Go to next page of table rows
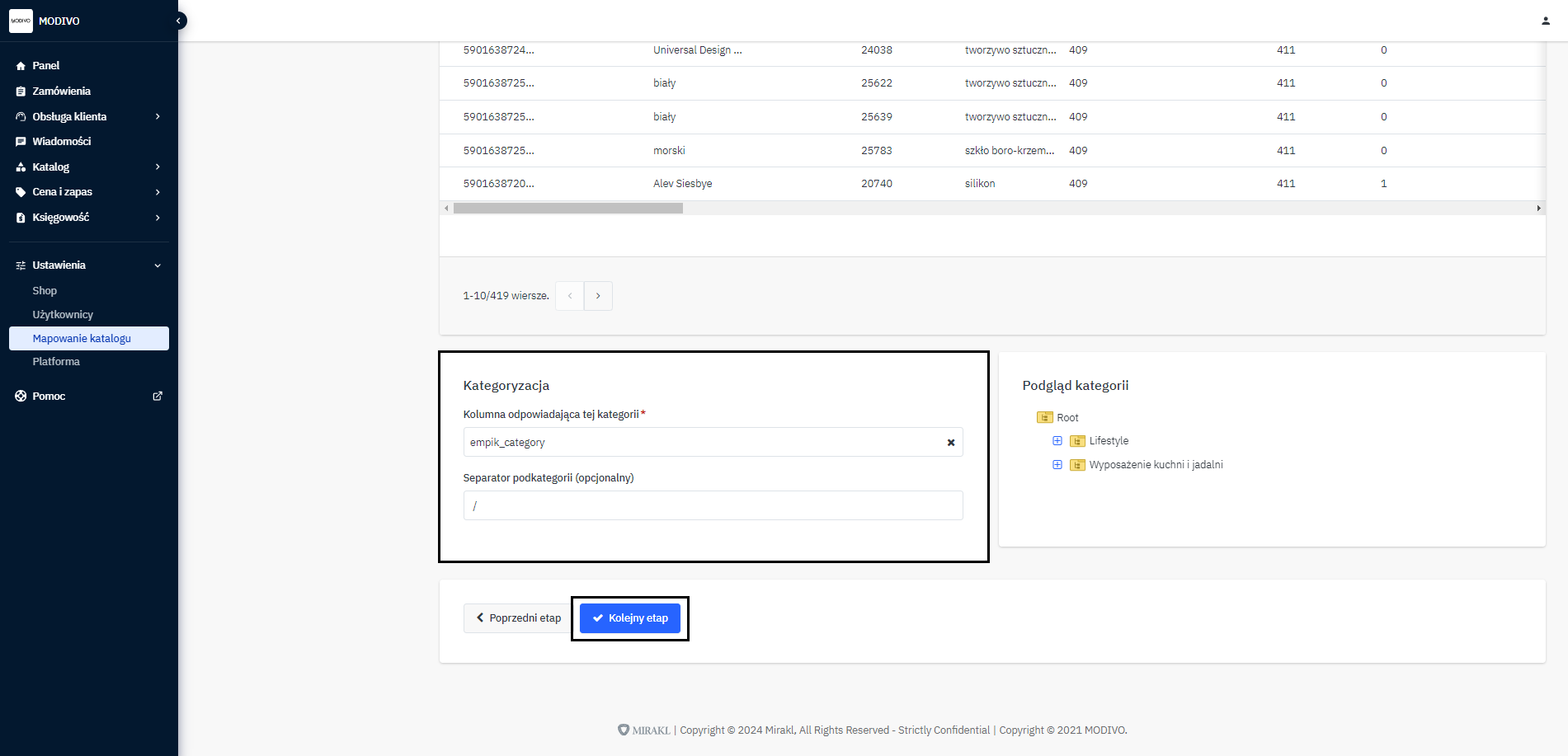 click(598, 296)
